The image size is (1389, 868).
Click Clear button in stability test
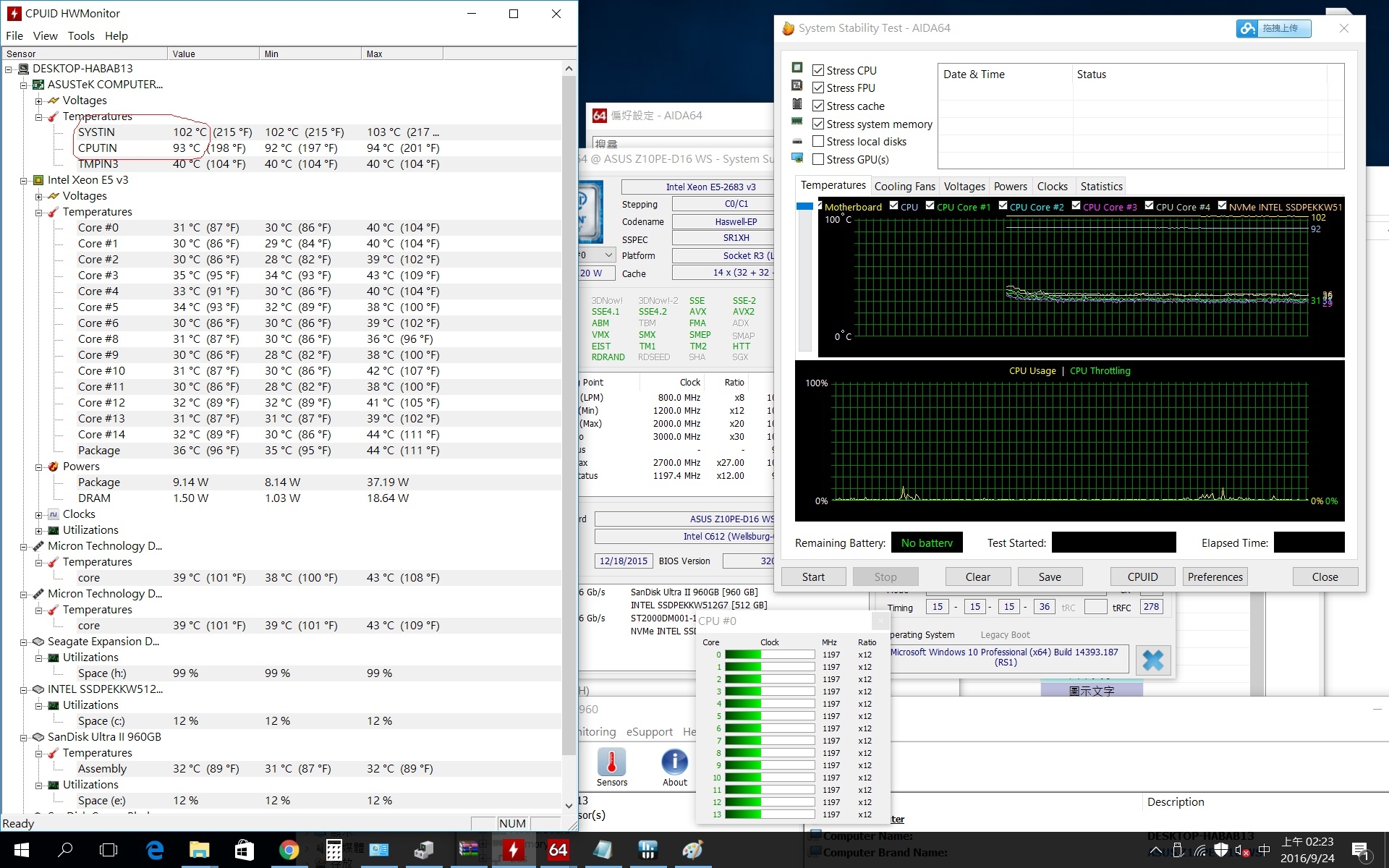click(977, 576)
